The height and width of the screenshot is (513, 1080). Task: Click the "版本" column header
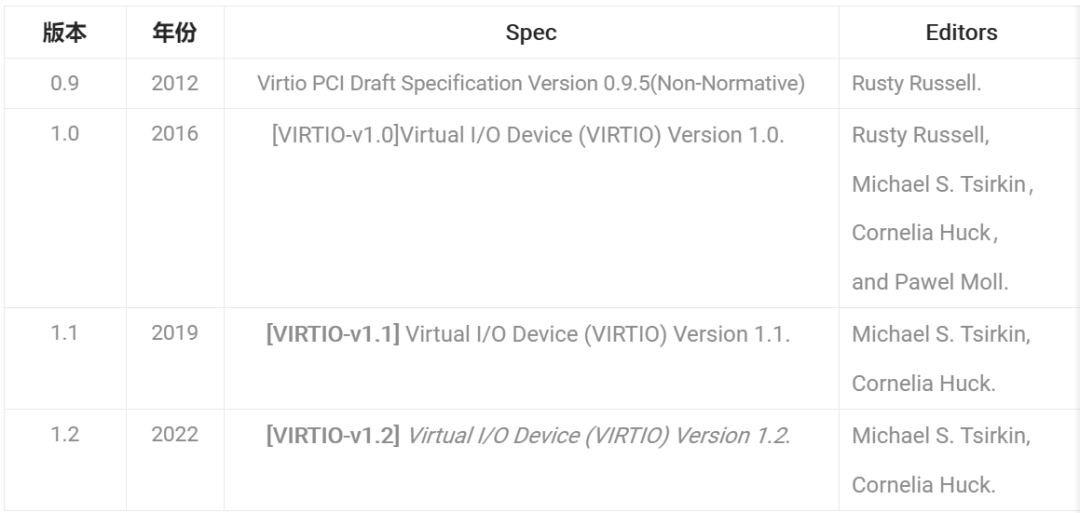click(x=64, y=33)
